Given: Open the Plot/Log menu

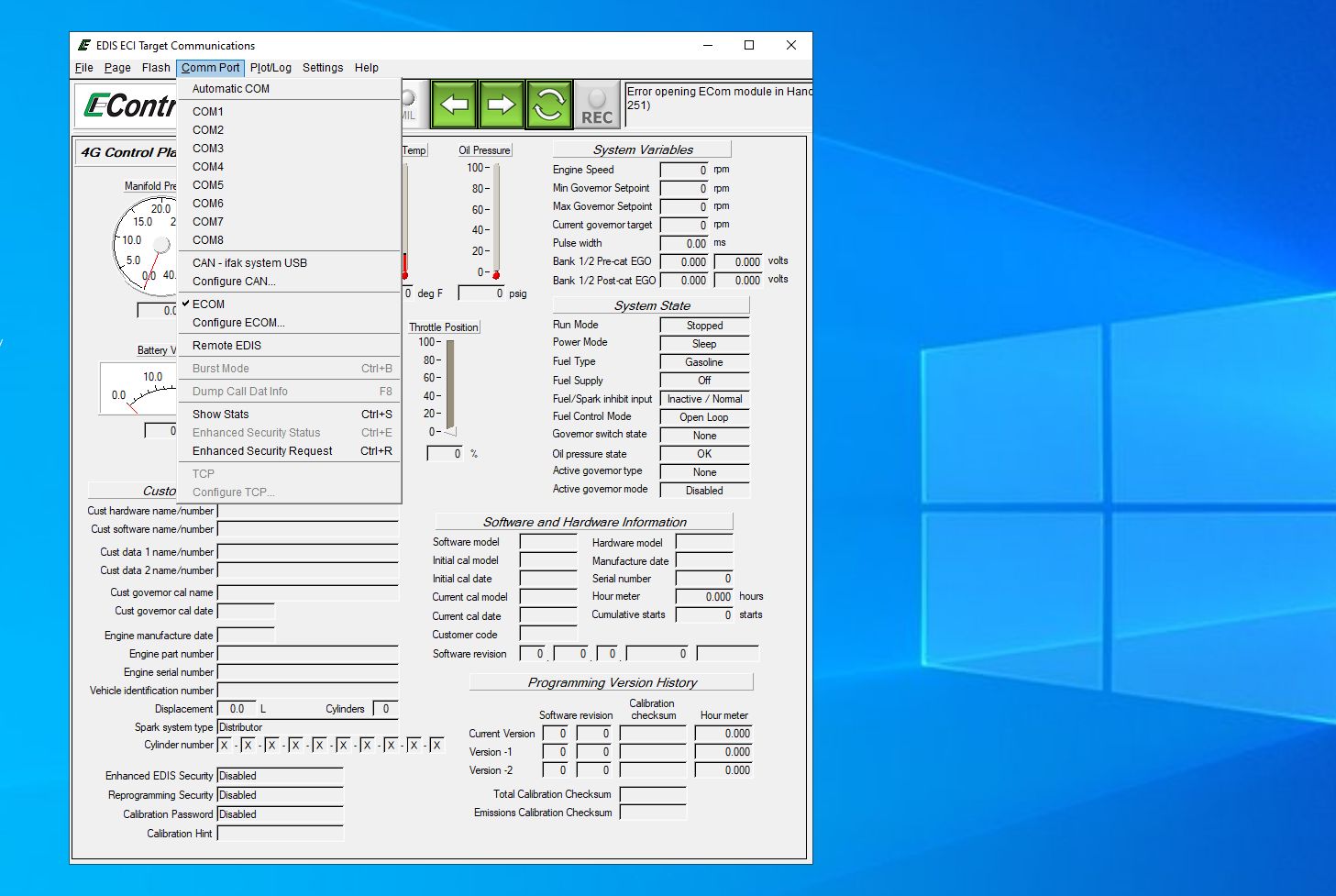Looking at the screenshot, I should coord(271,68).
